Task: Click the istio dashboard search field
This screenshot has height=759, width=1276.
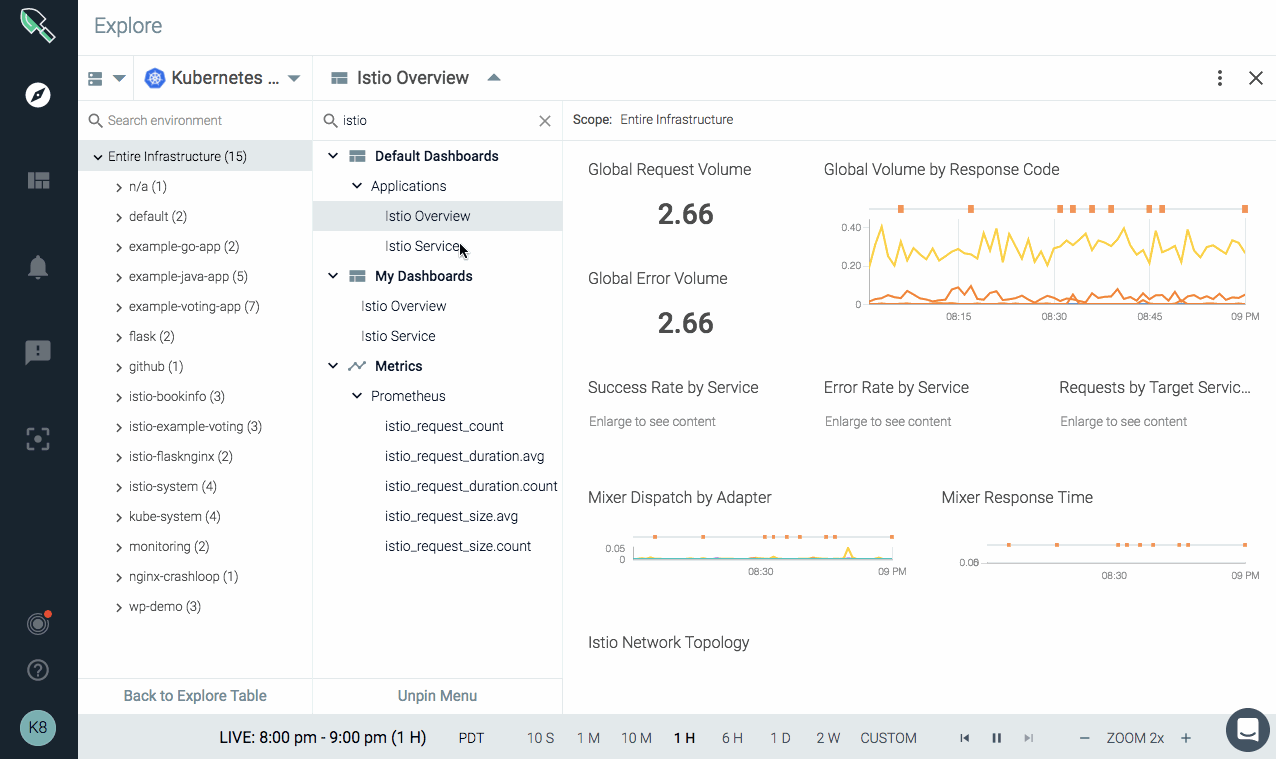Action: pyautogui.click(x=437, y=121)
